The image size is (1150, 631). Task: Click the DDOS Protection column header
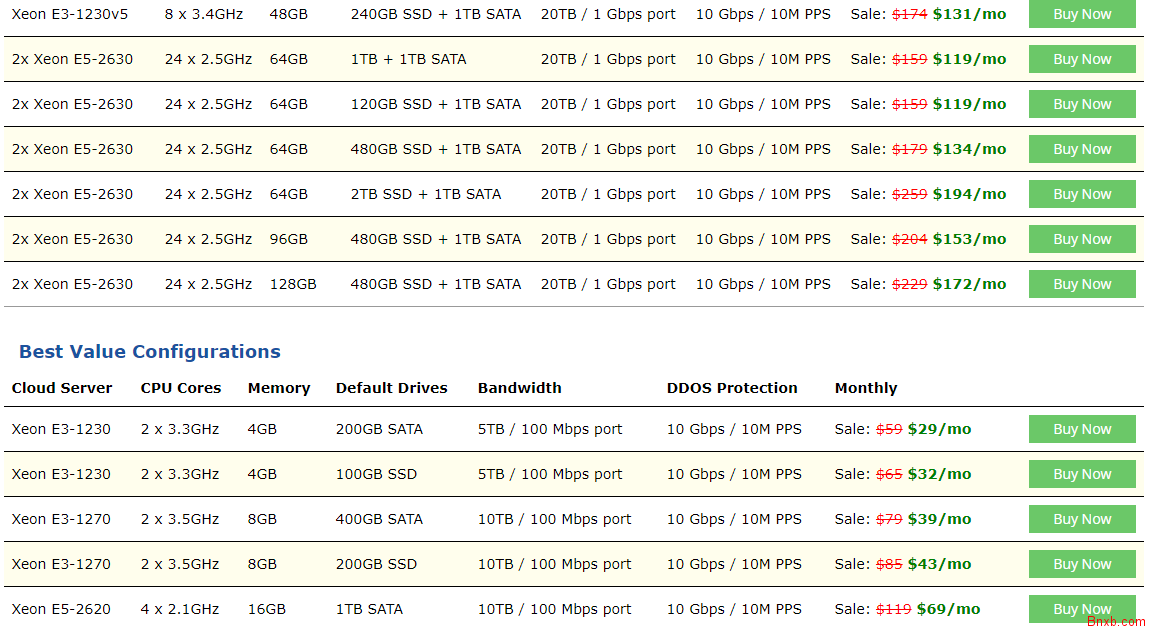coord(731,388)
